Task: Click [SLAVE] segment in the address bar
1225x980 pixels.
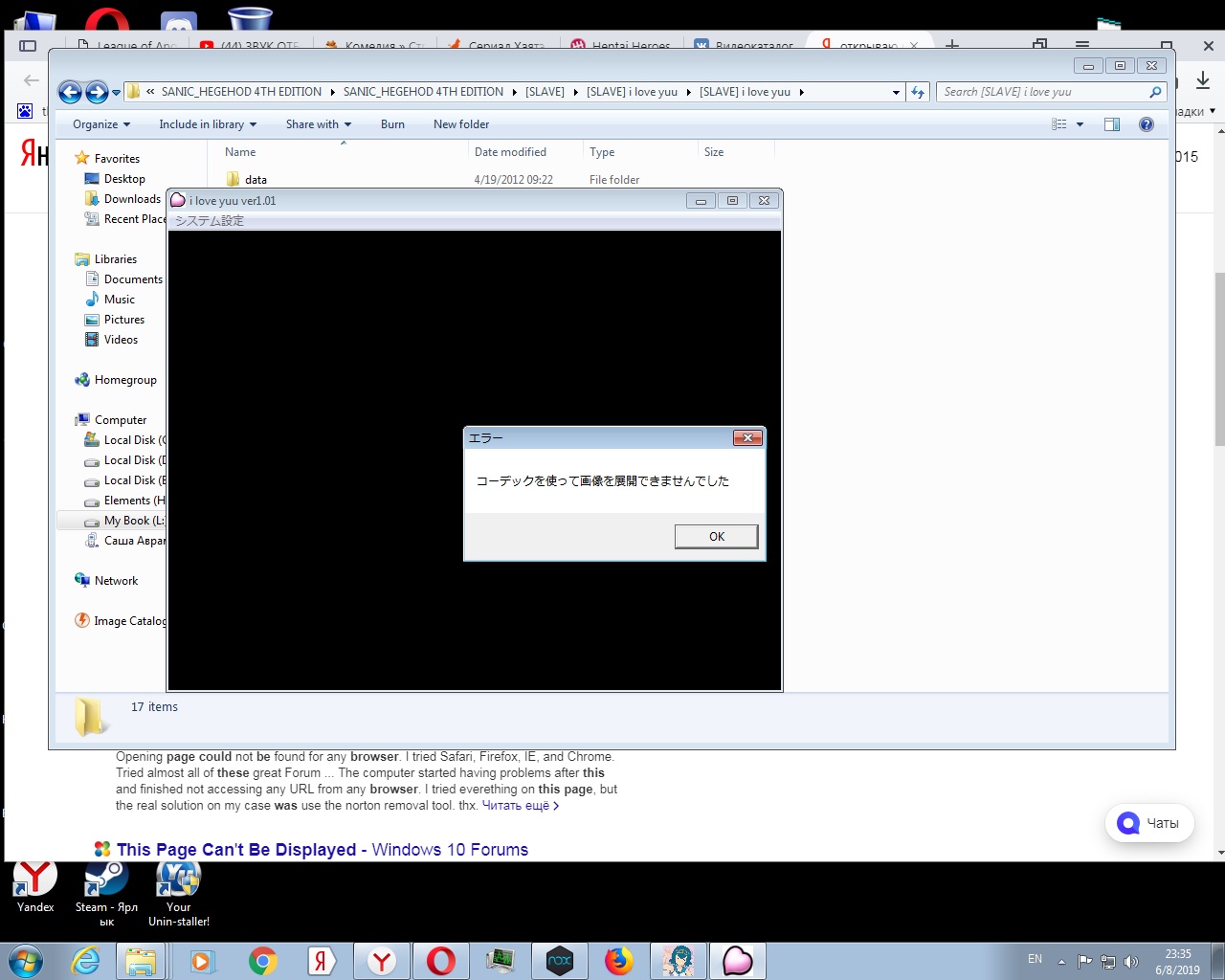Action: [x=545, y=92]
